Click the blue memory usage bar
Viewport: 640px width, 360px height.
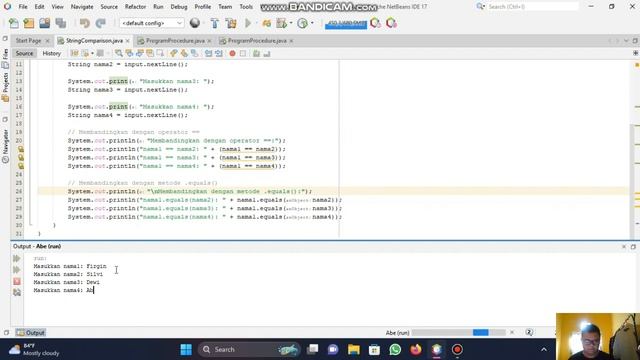pyautogui.click(x=346, y=24)
